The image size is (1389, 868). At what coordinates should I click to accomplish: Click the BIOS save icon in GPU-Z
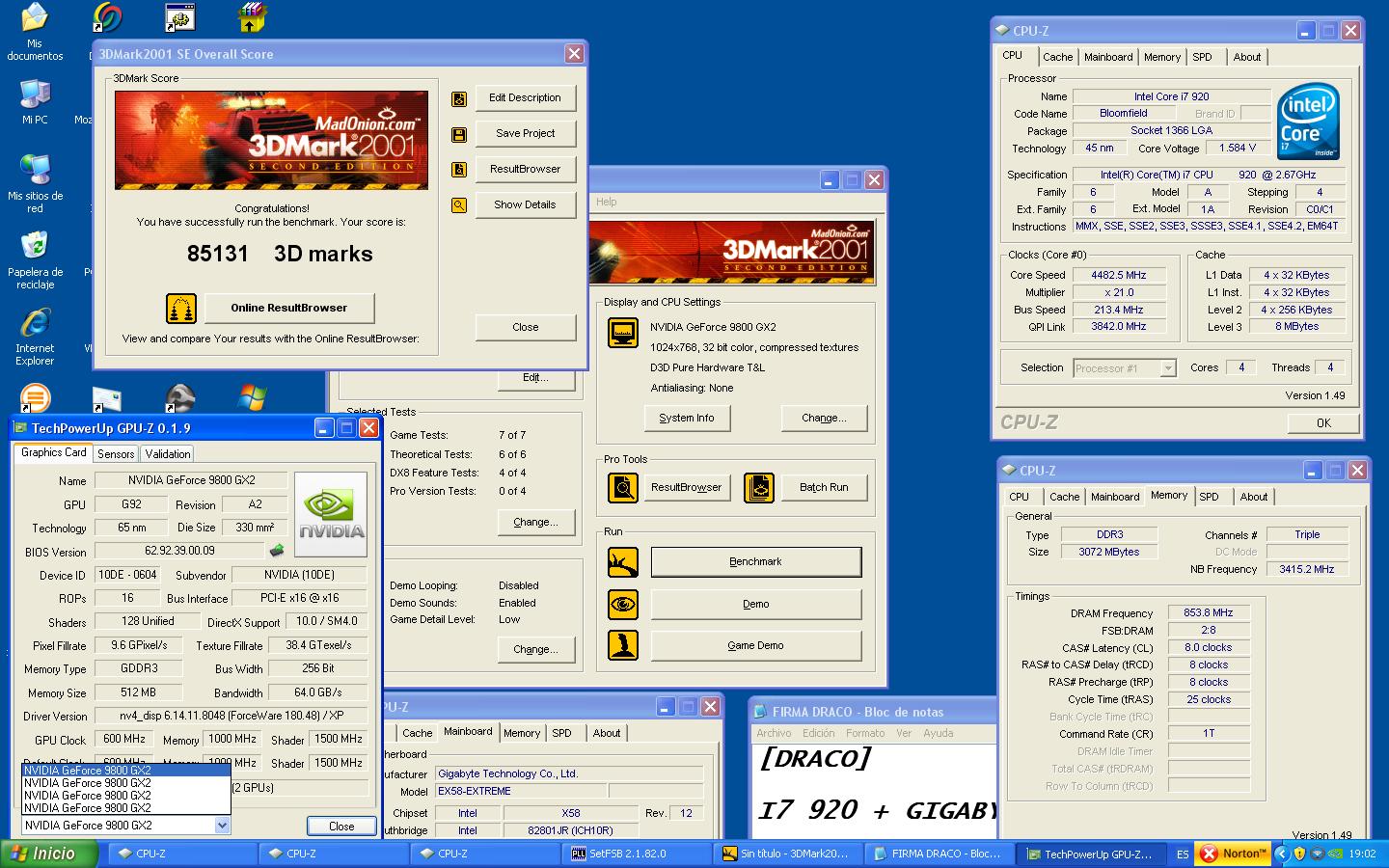pos(277,551)
